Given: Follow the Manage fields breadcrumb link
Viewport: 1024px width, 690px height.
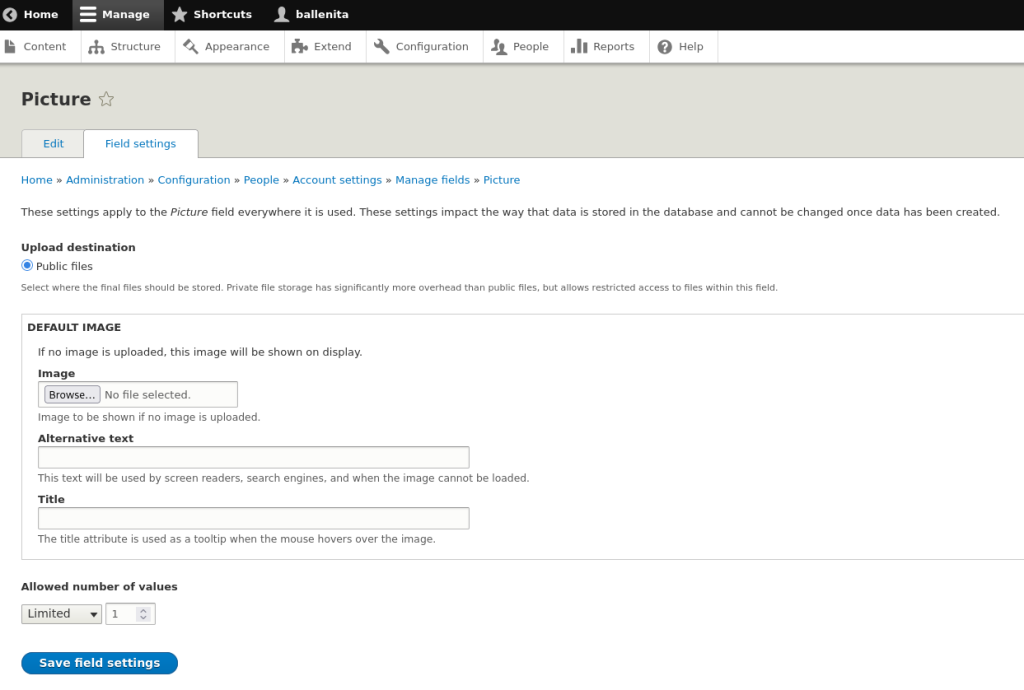Looking at the screenshot, I should pos(432,180).
